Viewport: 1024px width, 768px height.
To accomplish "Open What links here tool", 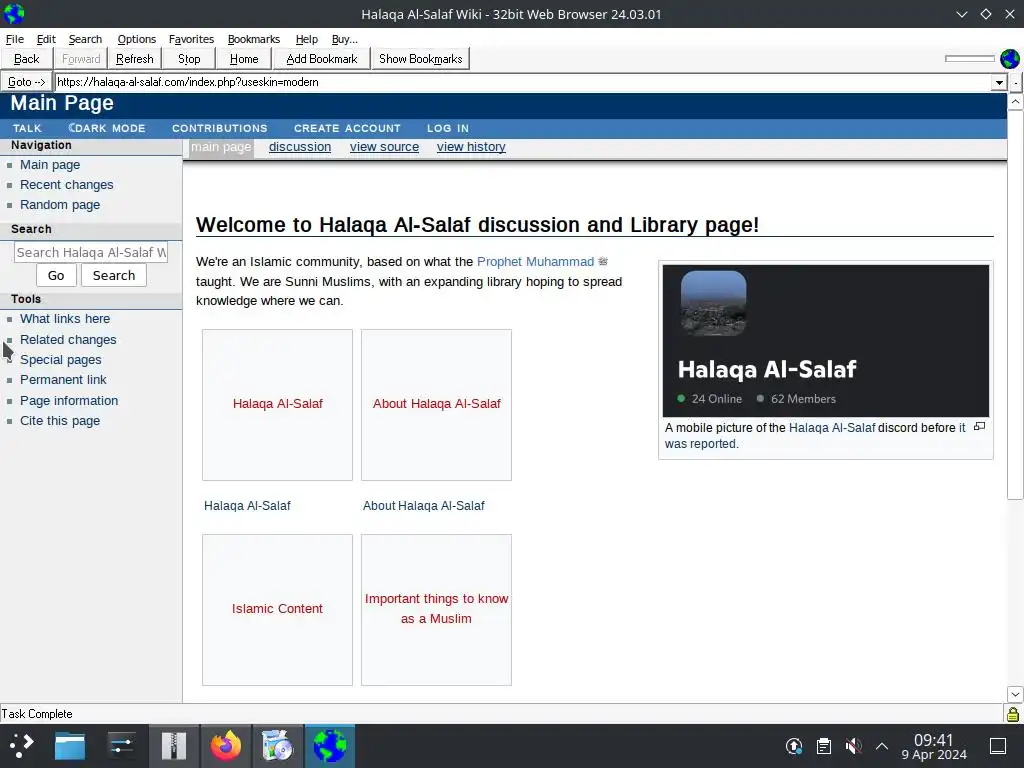I will (65, 319).
